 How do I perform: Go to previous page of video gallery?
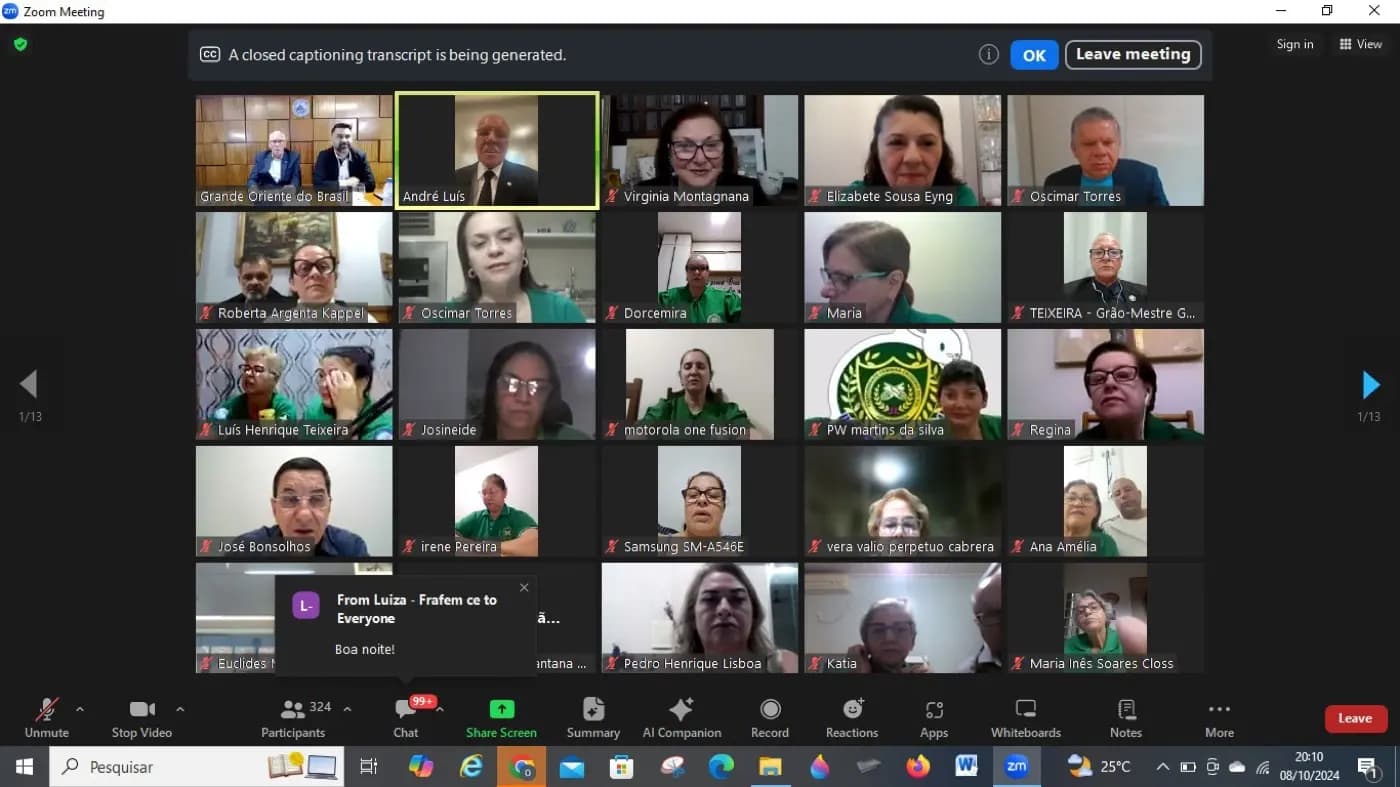(x=28, y=384)
